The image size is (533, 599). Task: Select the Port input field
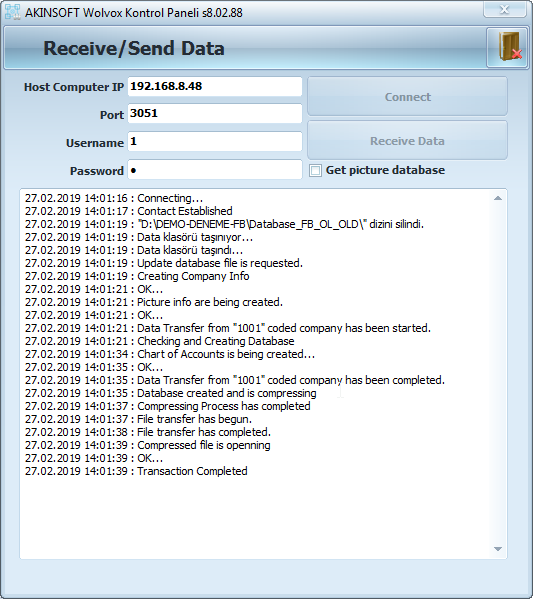pyautogui.click(x=215, y=113)
